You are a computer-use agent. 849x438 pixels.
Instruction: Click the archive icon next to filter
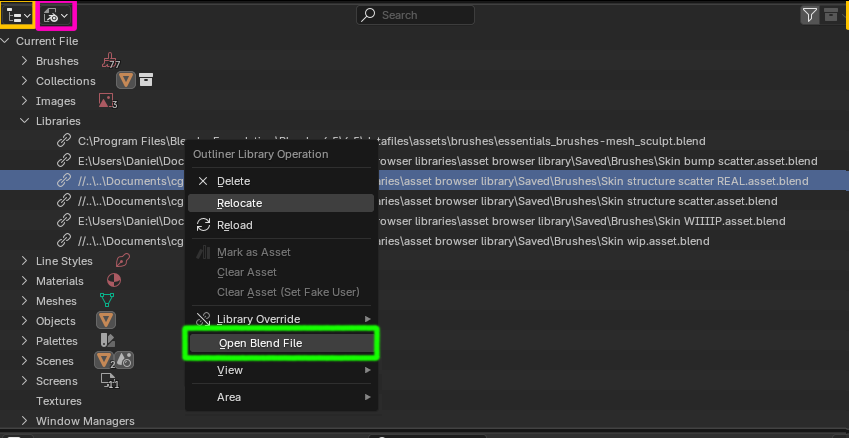point(830,15)
